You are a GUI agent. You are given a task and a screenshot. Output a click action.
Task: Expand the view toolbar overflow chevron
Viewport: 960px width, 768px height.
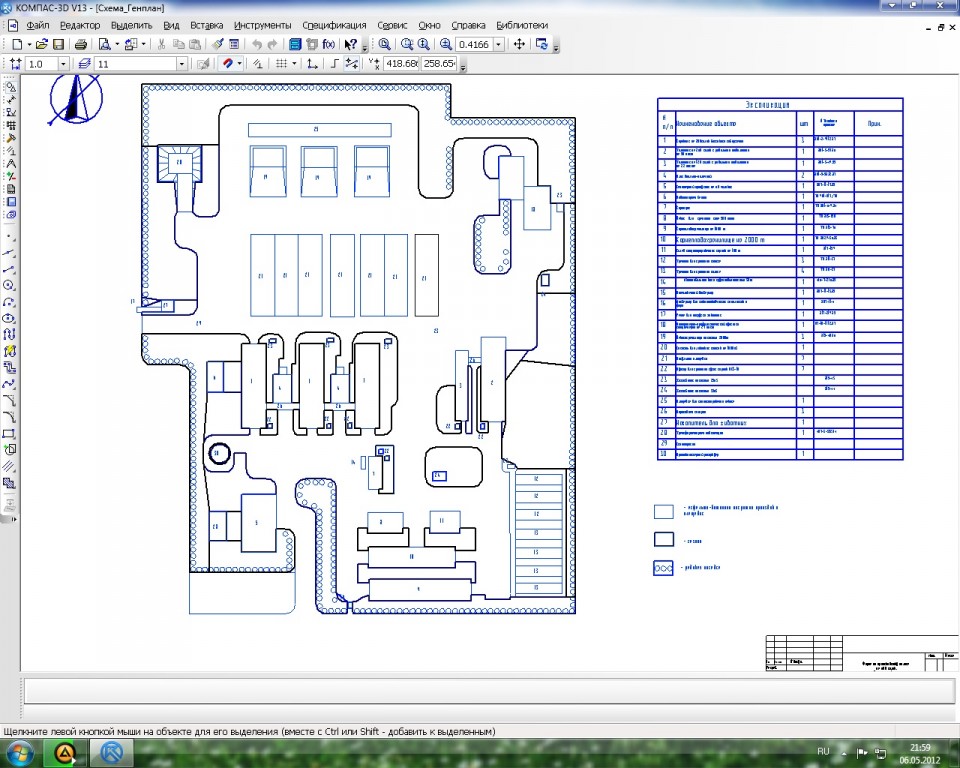(556, 47)
